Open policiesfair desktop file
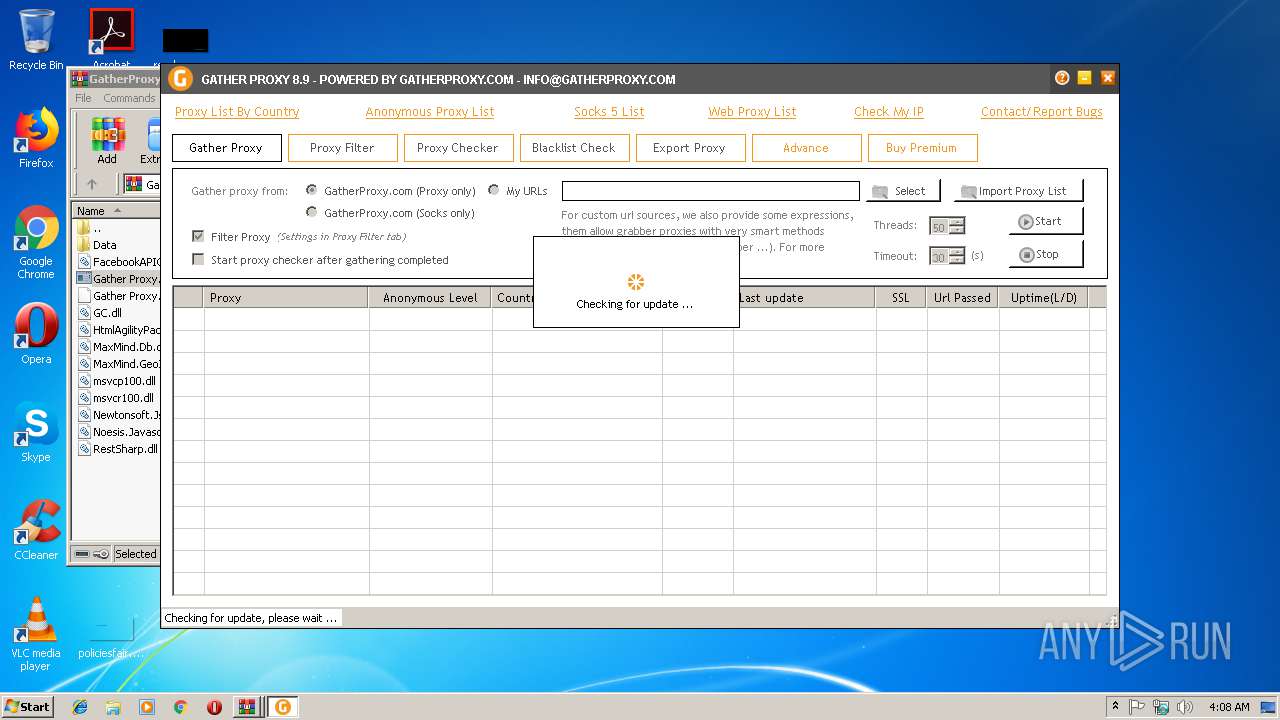1280x720 pixels. 111,636
